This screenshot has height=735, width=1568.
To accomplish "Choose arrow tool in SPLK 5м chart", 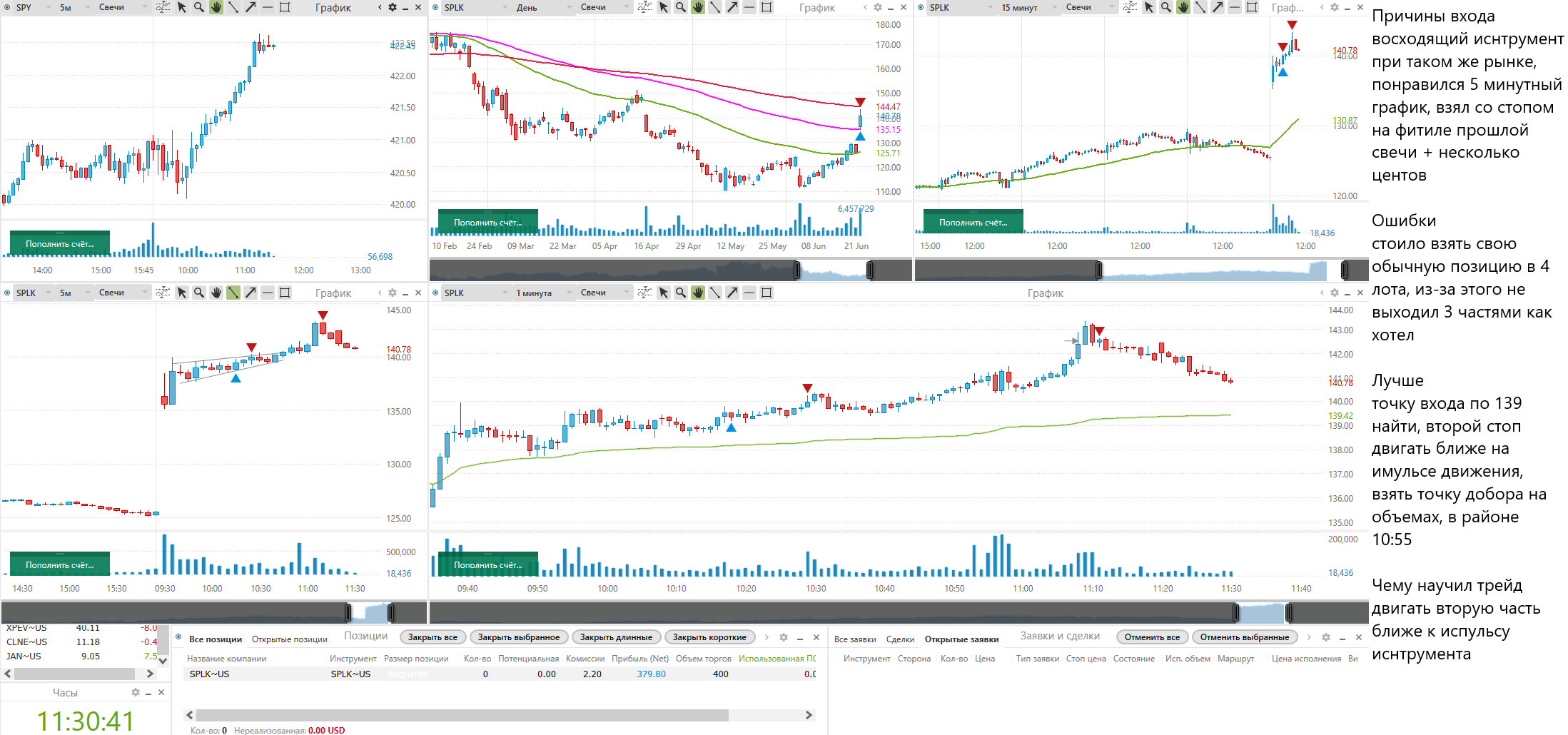I will pos(251,293).
